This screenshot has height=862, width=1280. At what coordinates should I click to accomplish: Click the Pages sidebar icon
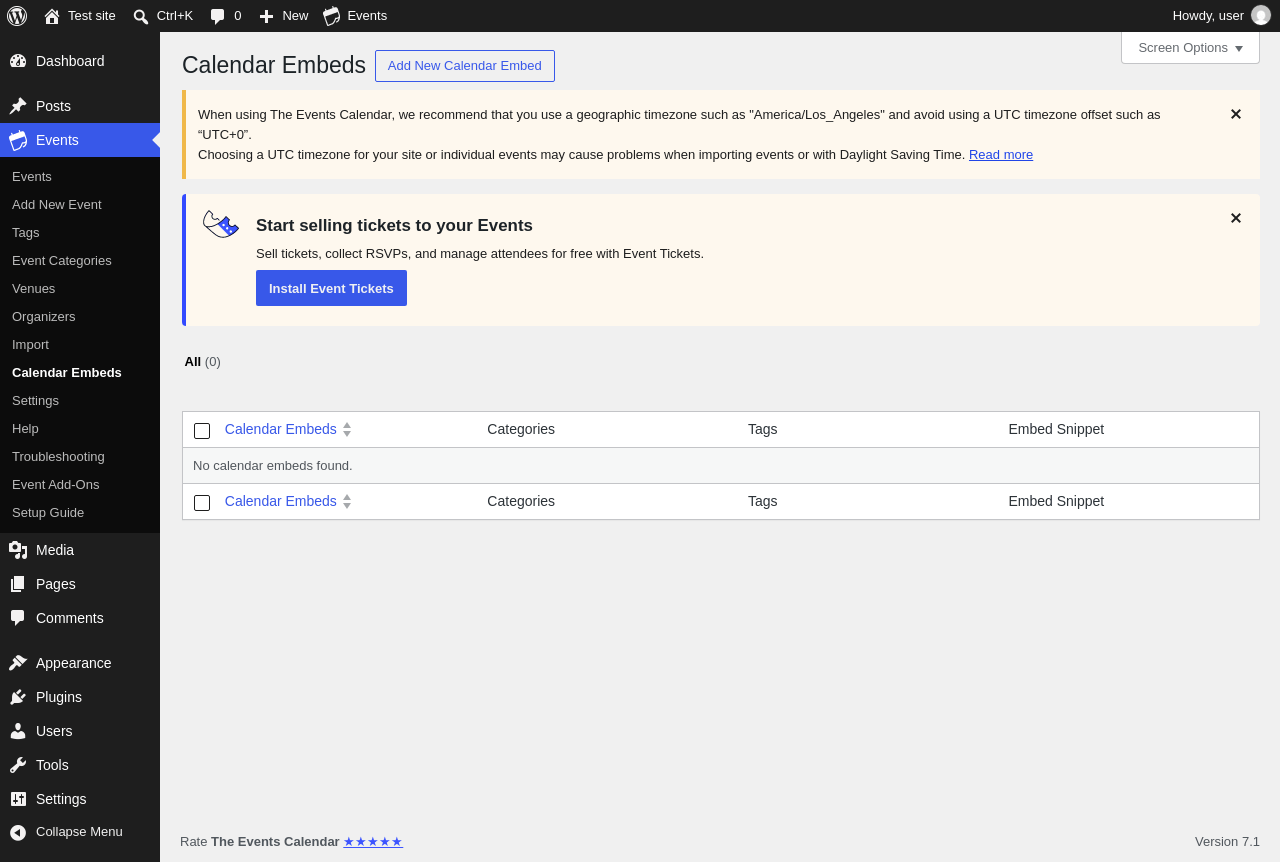18,584
